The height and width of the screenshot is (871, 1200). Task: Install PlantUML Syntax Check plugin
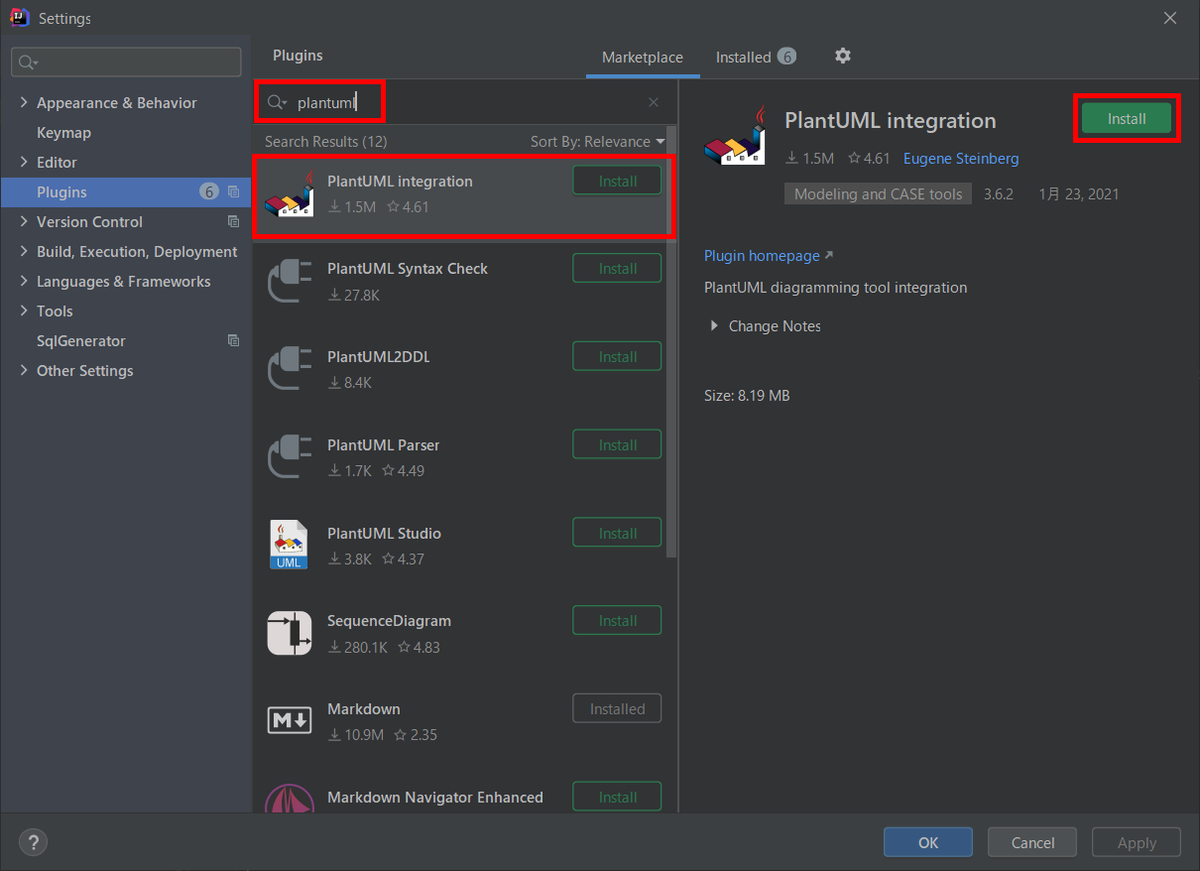617,268
